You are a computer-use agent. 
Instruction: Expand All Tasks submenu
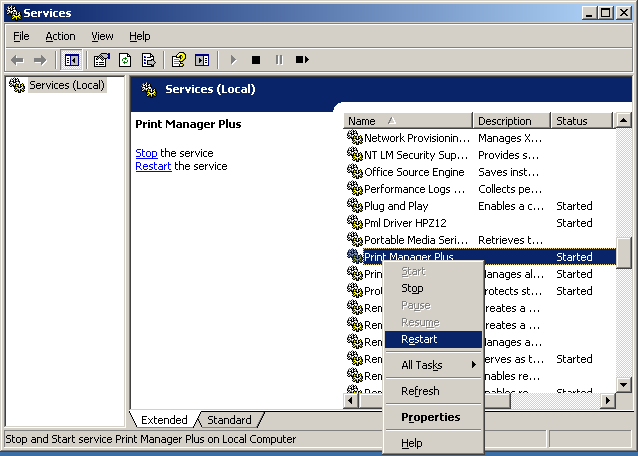tap(433, 365)
